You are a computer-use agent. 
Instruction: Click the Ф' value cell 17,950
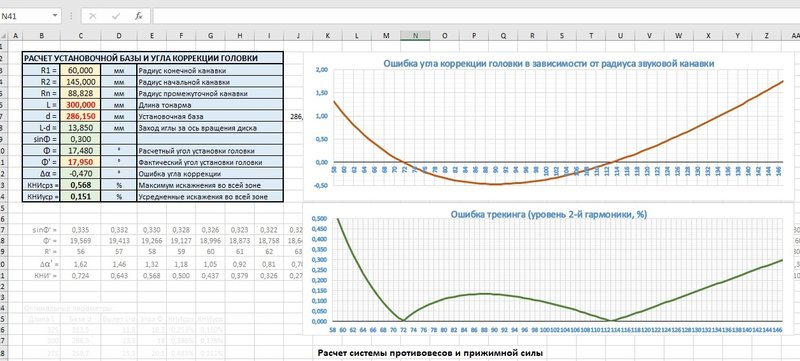[x=81, y=162]
